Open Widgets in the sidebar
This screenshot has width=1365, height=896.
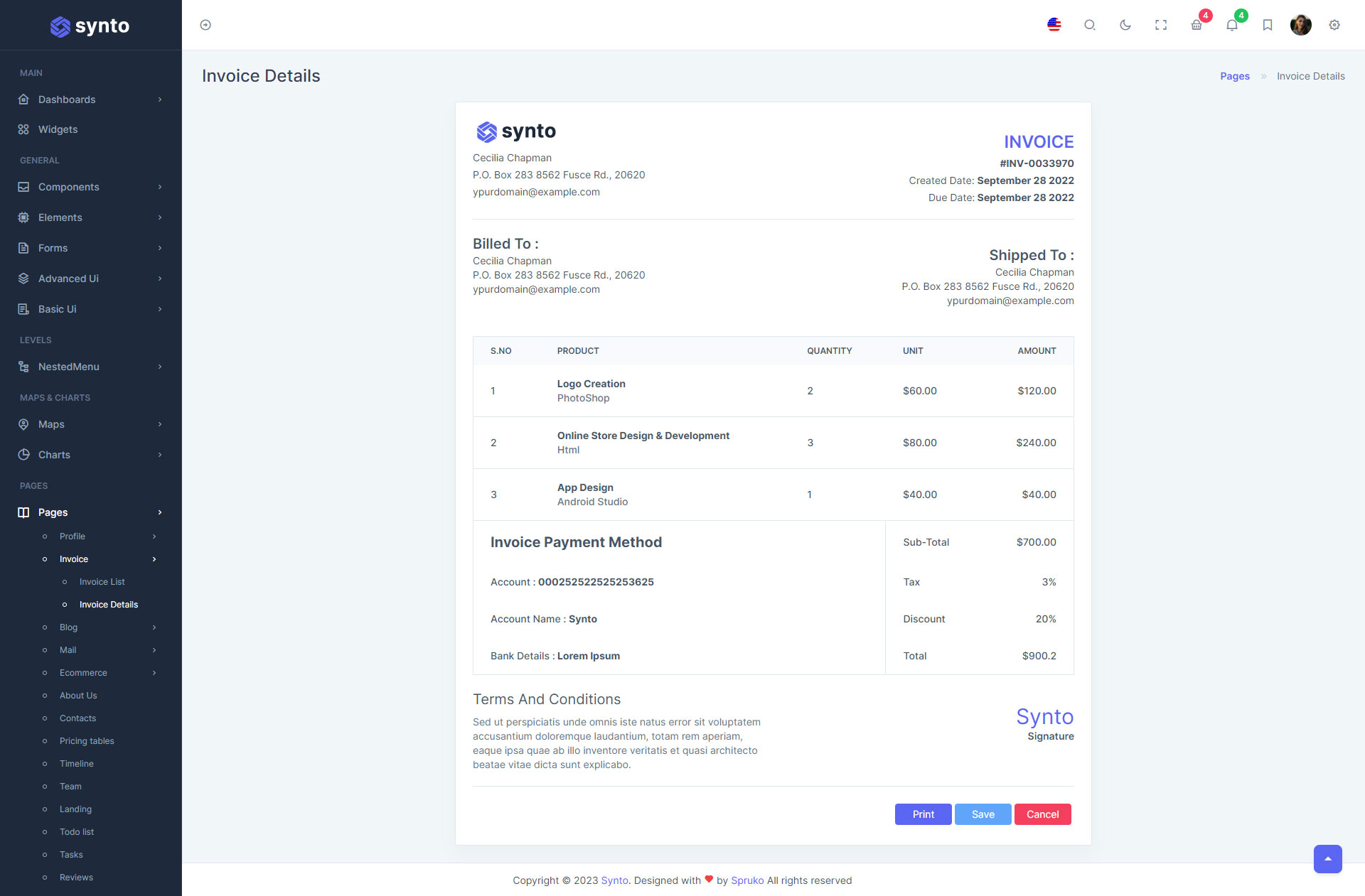(x=58, y=129)
